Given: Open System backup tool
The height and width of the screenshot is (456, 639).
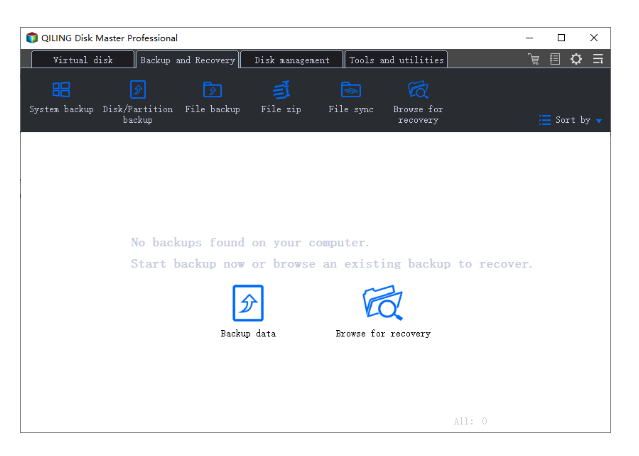Looking at the screenshot, I should tap(61, 98).
